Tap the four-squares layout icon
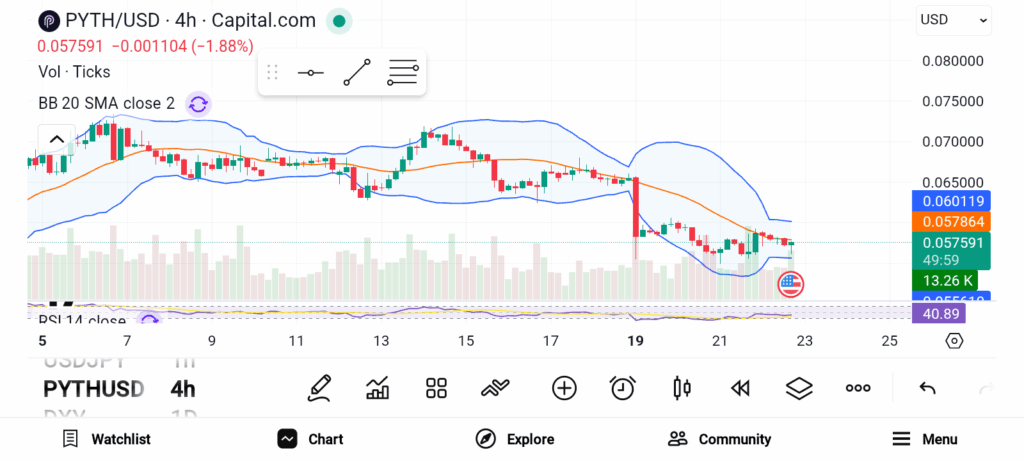Image resolution: width=1024 pixels, height=461 pixels. [436, 388]
